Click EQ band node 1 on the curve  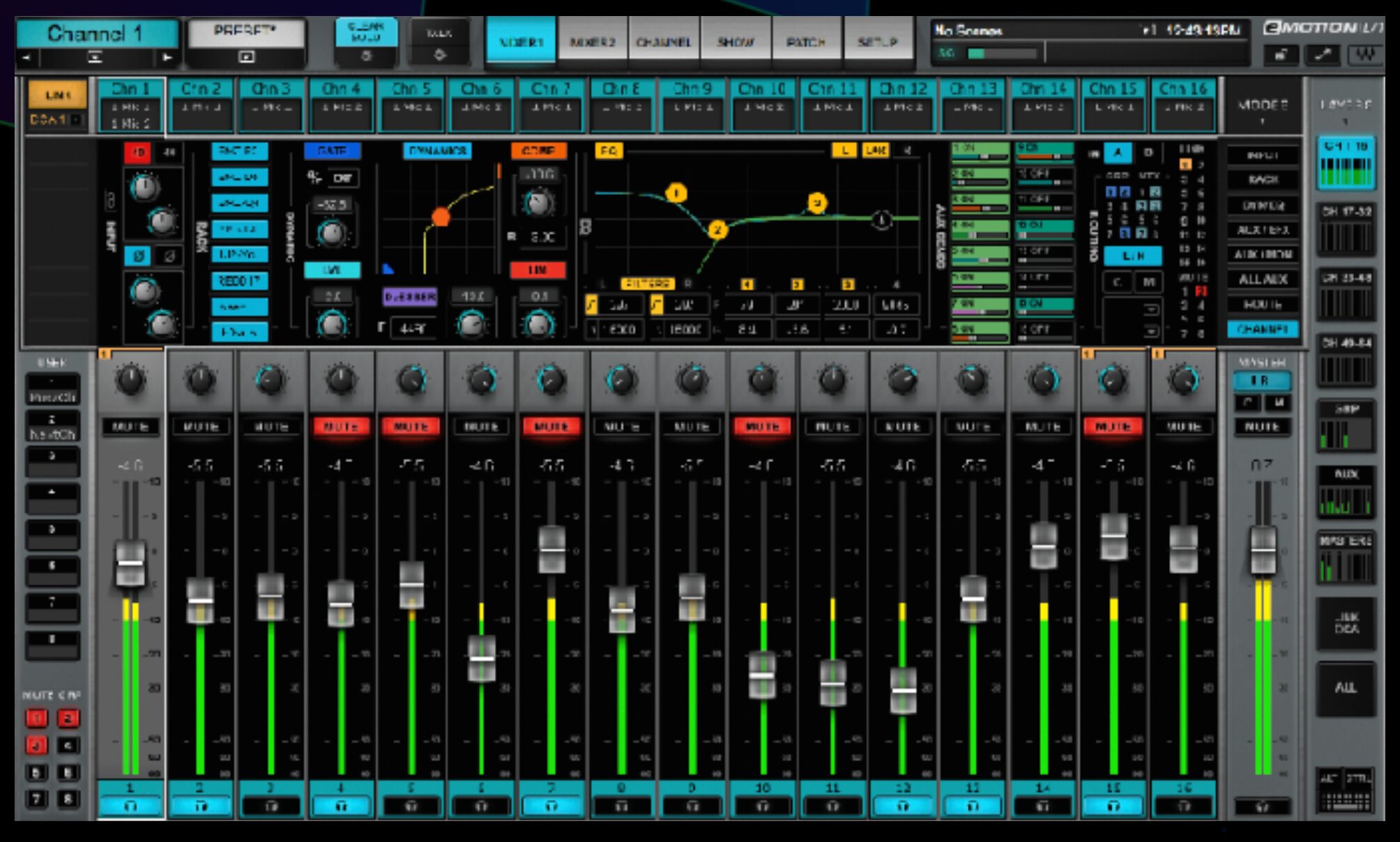(x=676, y=193)
